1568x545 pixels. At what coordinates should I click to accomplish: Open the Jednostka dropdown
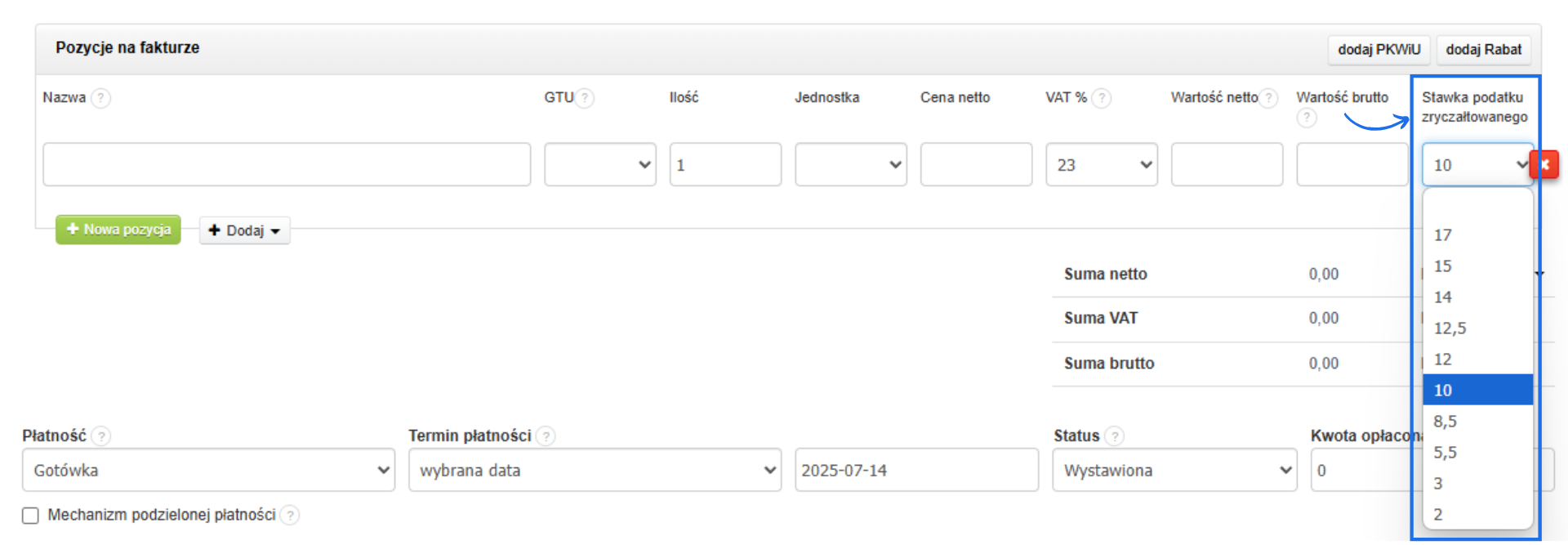[x=851, y=165]
